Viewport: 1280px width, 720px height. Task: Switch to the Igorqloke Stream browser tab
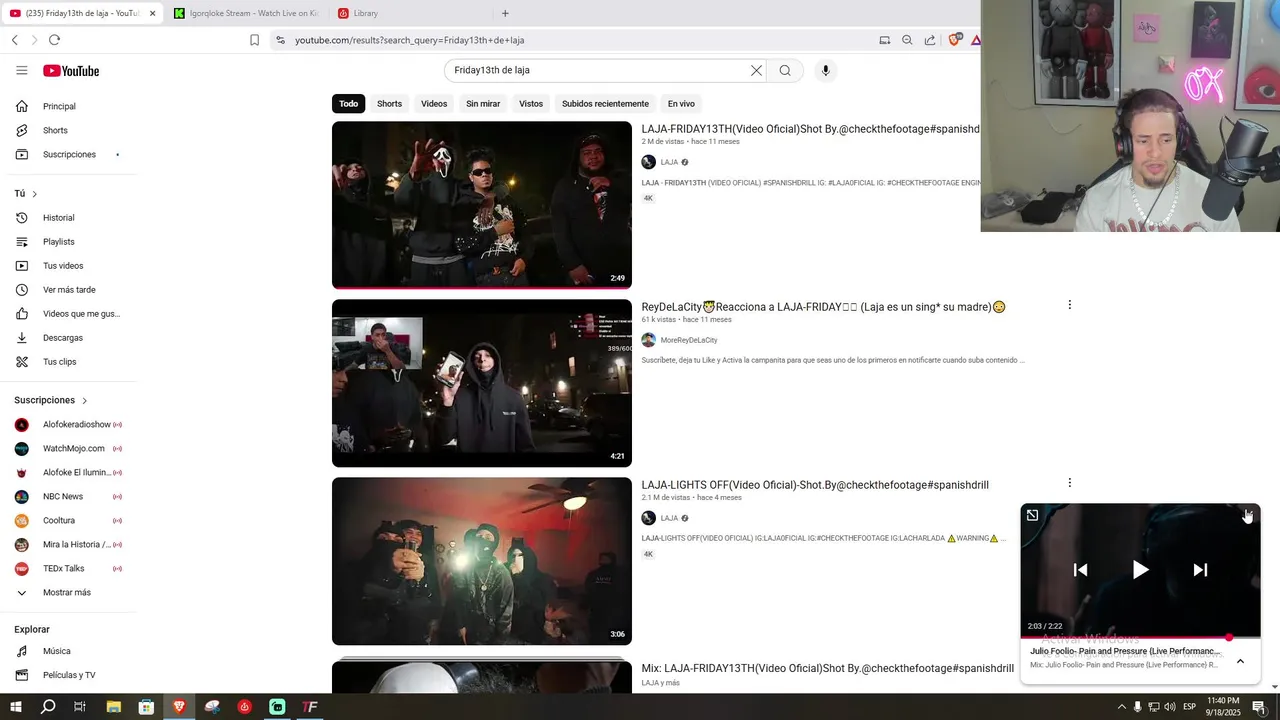pos(246,13)
